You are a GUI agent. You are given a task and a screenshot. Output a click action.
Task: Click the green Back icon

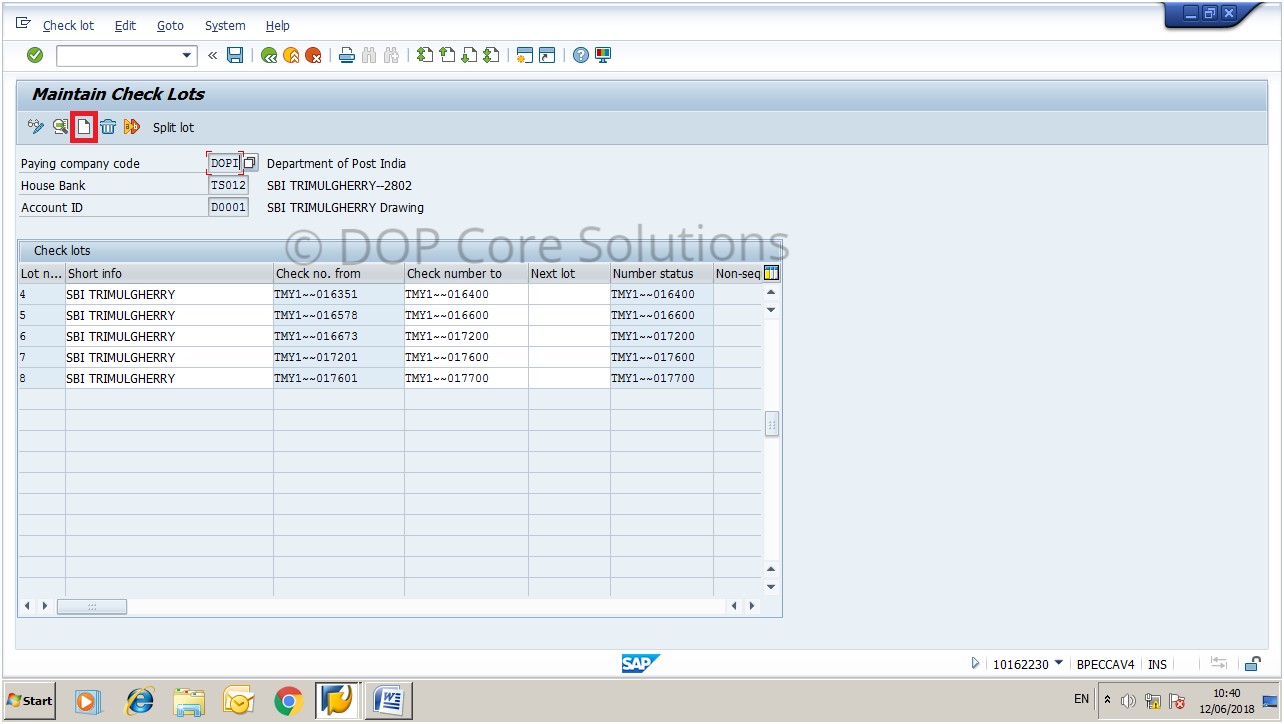269,55
